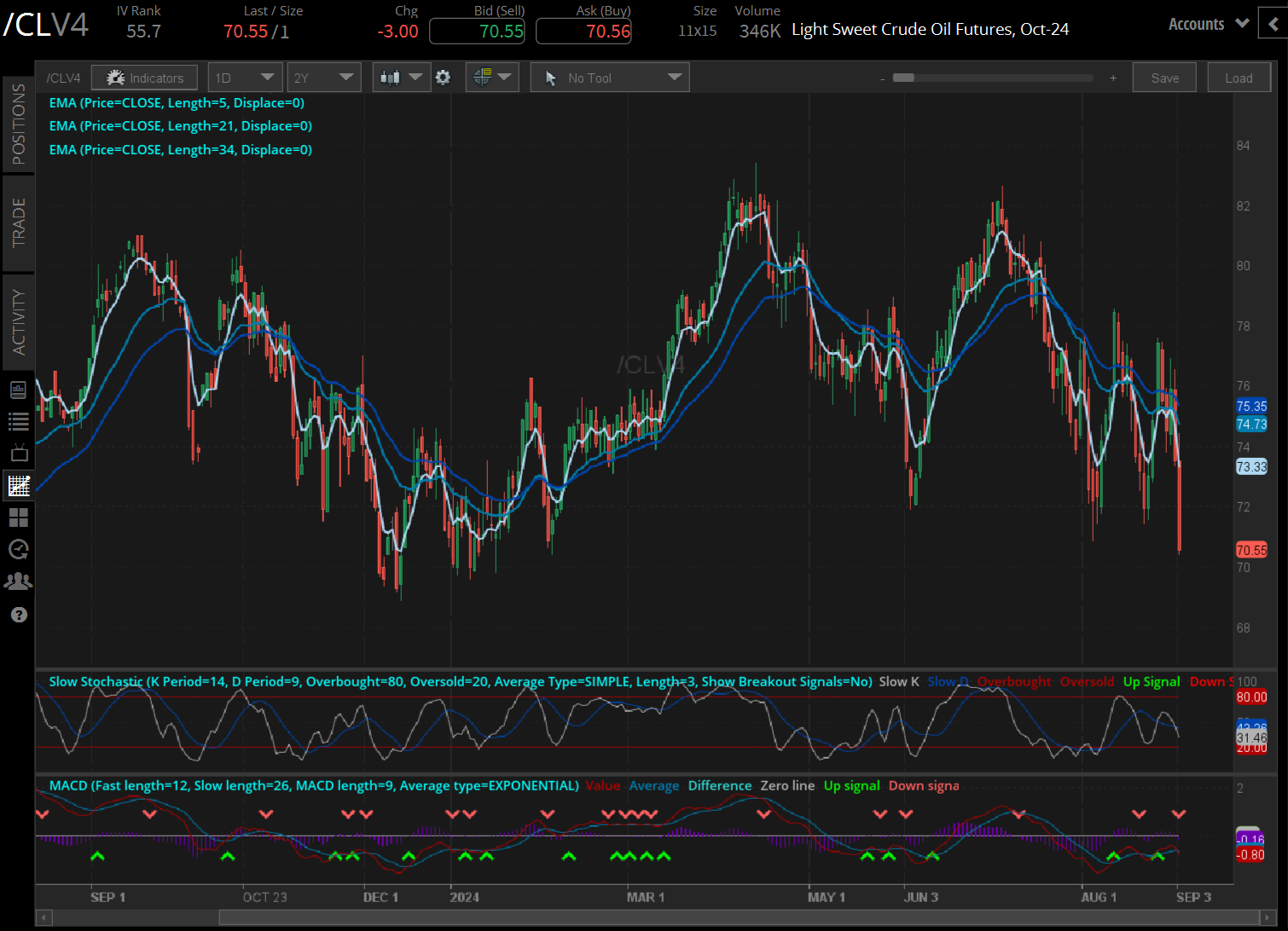Toggle the MACD Value plot visibility

point(603,785)
